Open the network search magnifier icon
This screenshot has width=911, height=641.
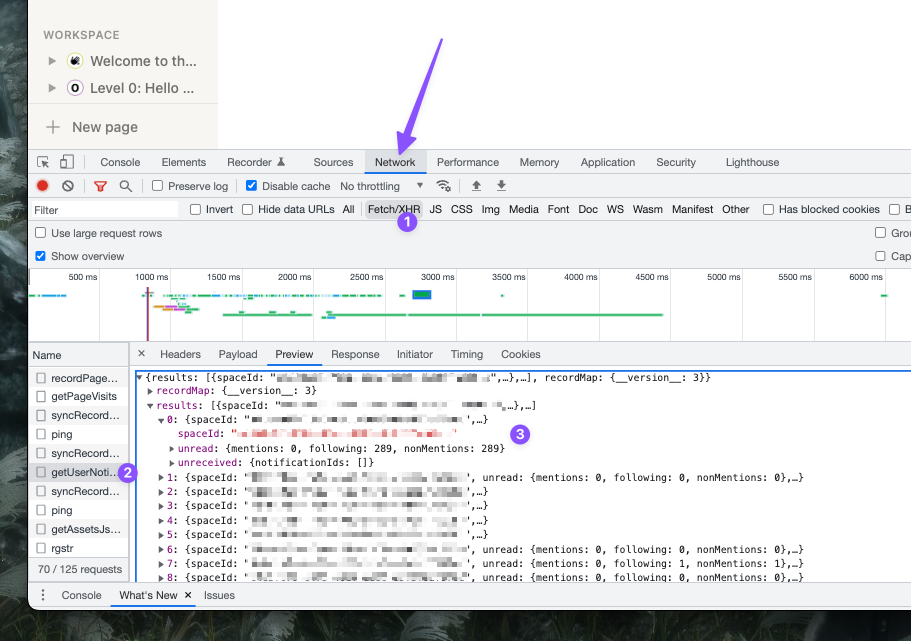[125, 186]
